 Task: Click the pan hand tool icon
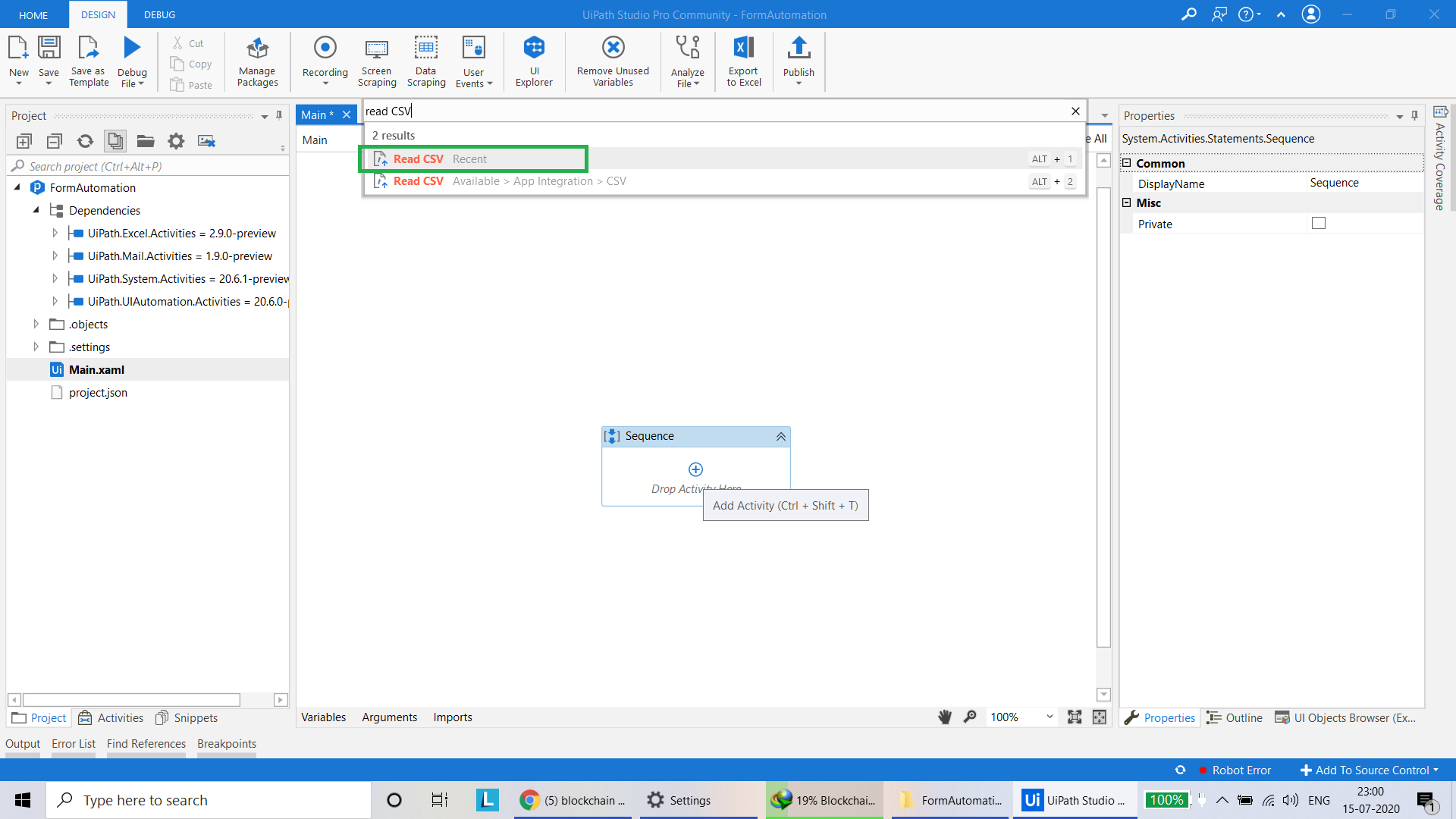point(944,717)
